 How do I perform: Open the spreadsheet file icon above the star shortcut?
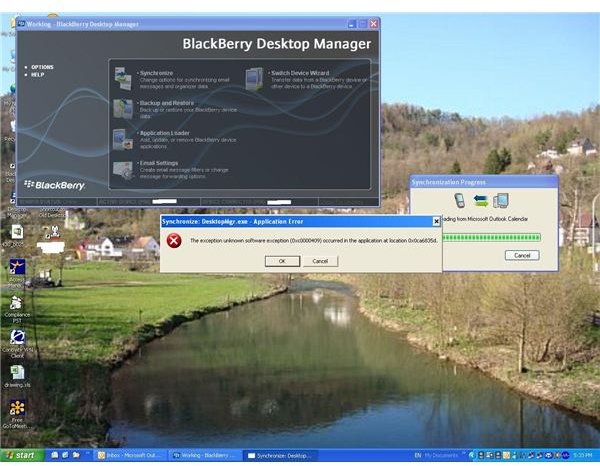pyautogui.click(x=17, y=232)
